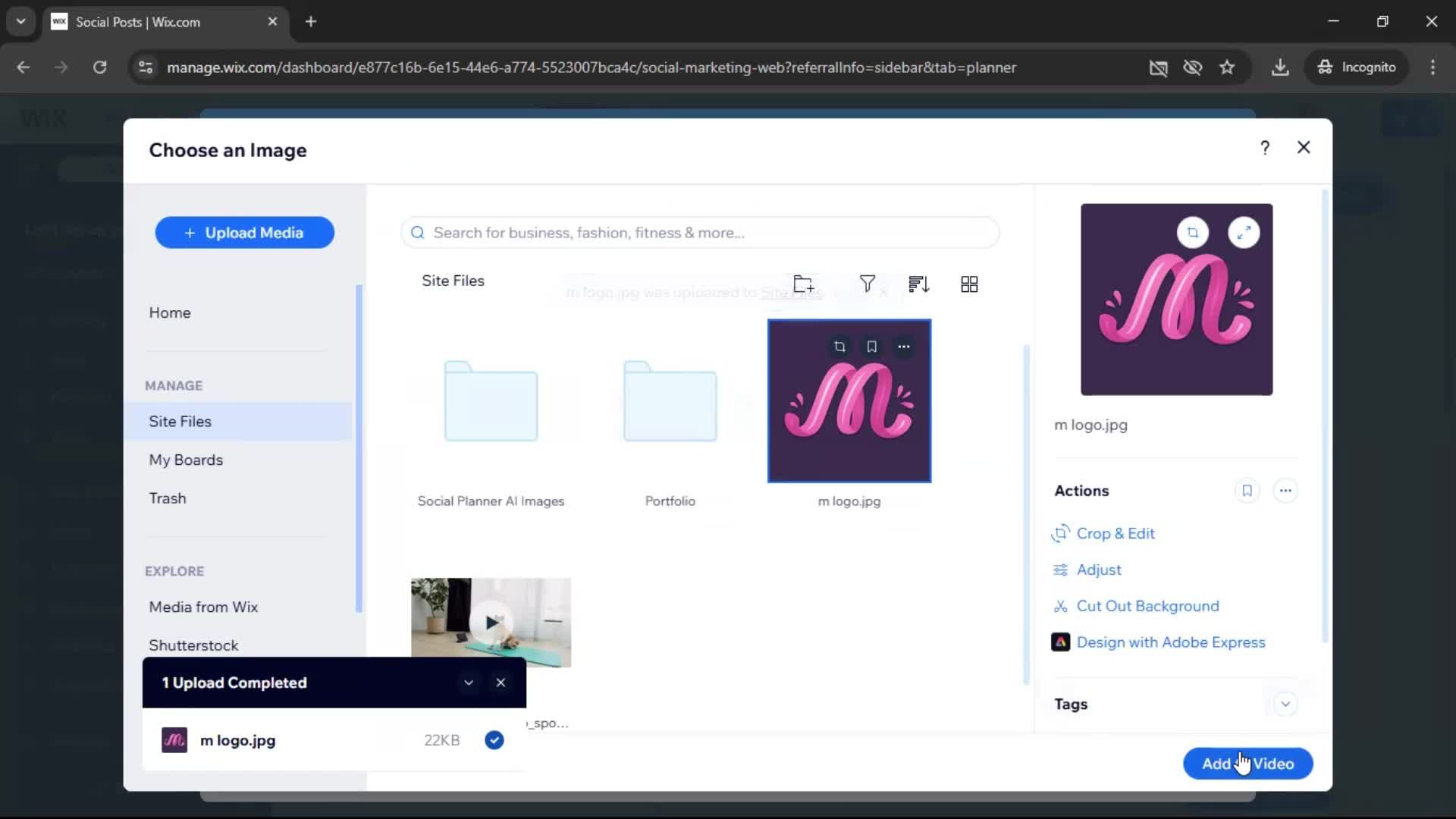
Task: Expand the Tags section
Action: pyautogui.click(x=1285, y=704)
